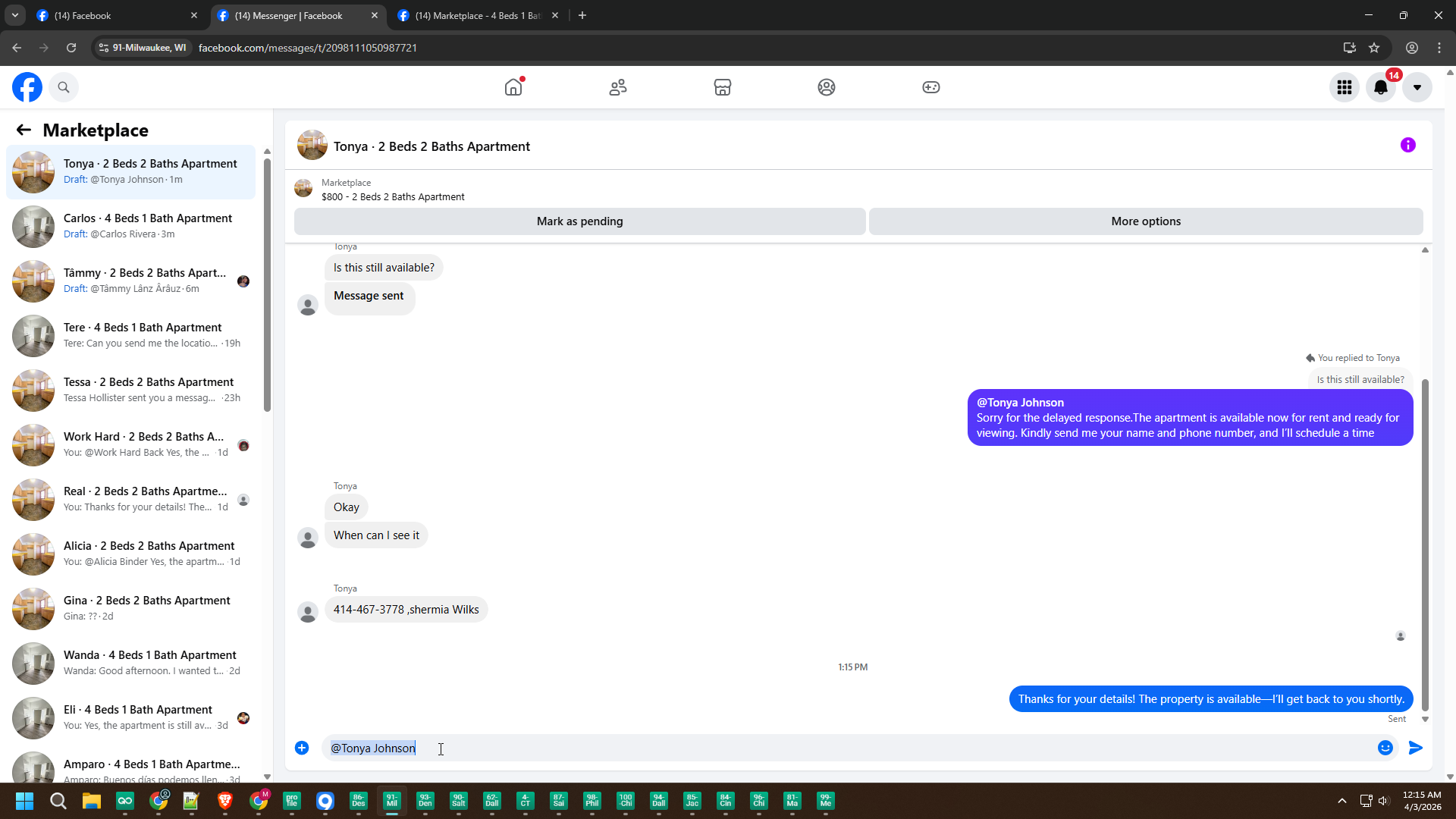This screenshot has width=1456, height=819.
Task: Open conversation information panel
Action: tap(1408, 145)
